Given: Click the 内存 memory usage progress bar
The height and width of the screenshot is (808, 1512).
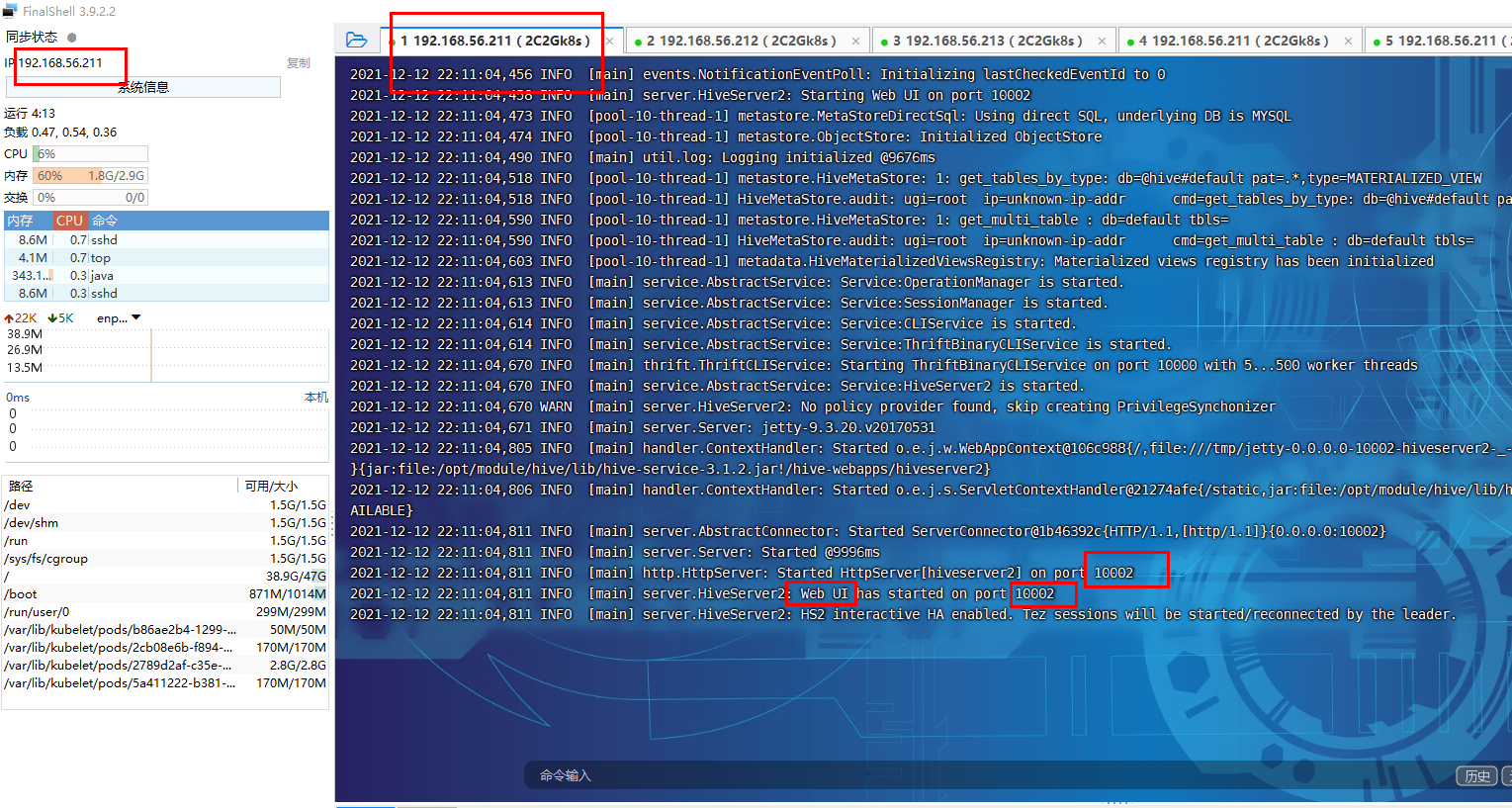Looking at the screenshot, I should [92, 175].
